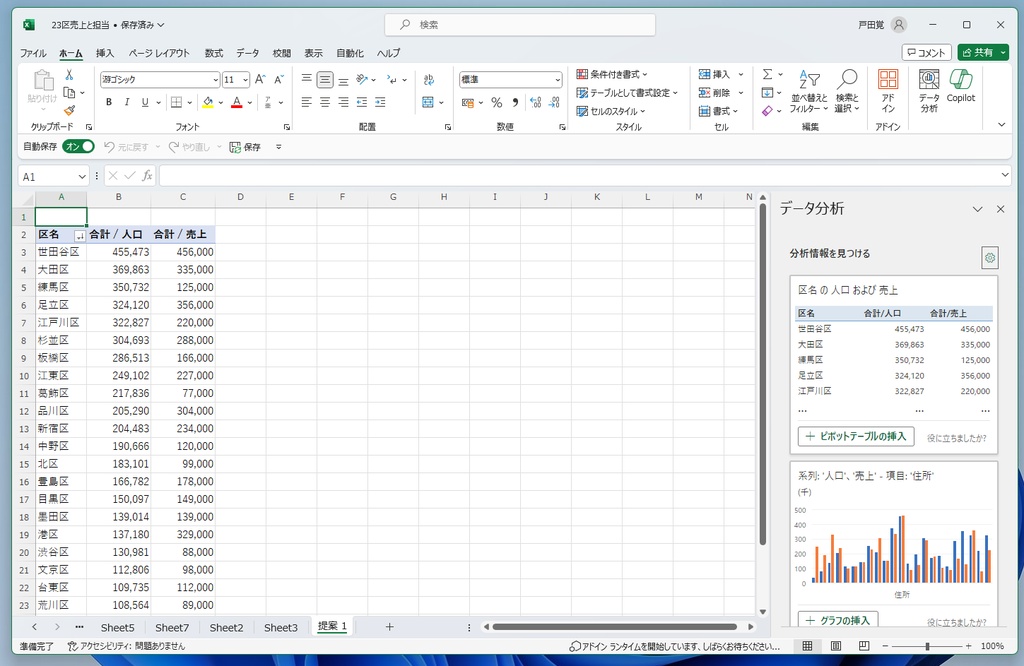Click the グラフの挿入 button
Image resolution: width=1024 pixels, height=666 pixels.
point(838,619)
